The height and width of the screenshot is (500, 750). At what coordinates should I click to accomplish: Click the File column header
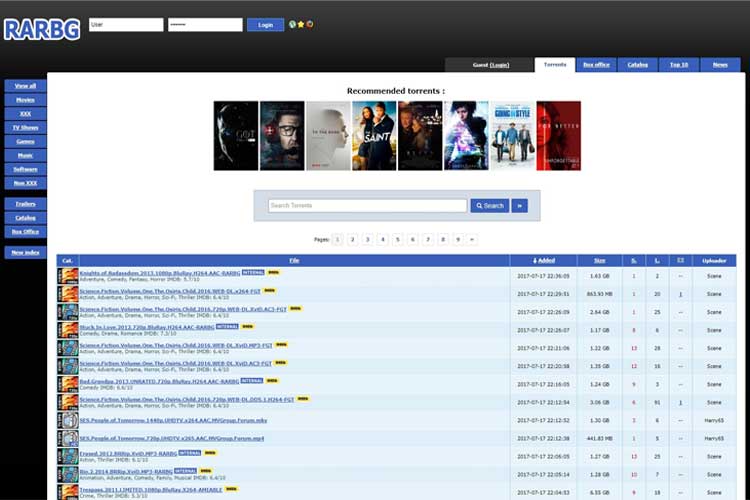pos(294,261)
